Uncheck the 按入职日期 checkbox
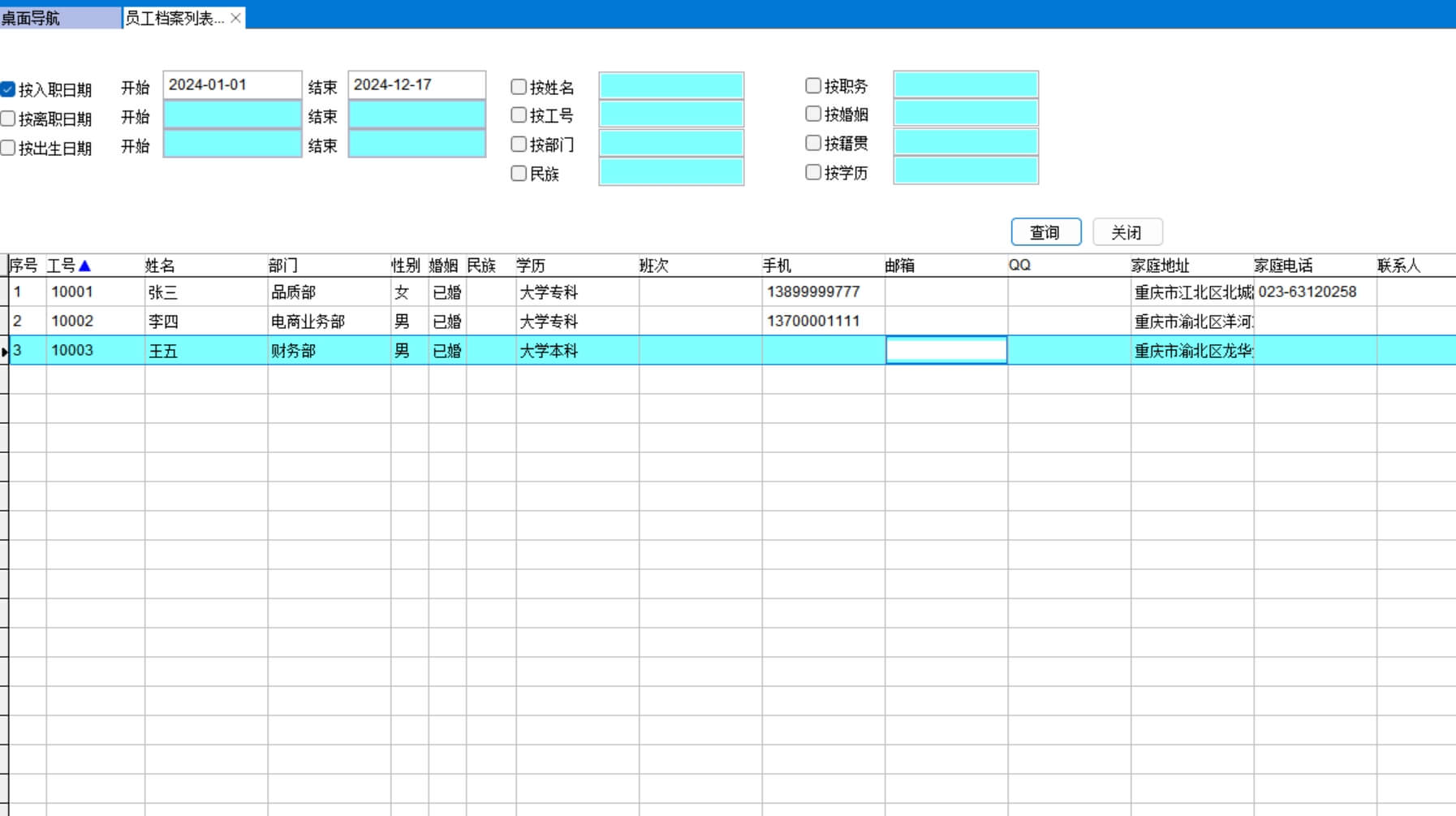1456x816 pixels. 8,89
